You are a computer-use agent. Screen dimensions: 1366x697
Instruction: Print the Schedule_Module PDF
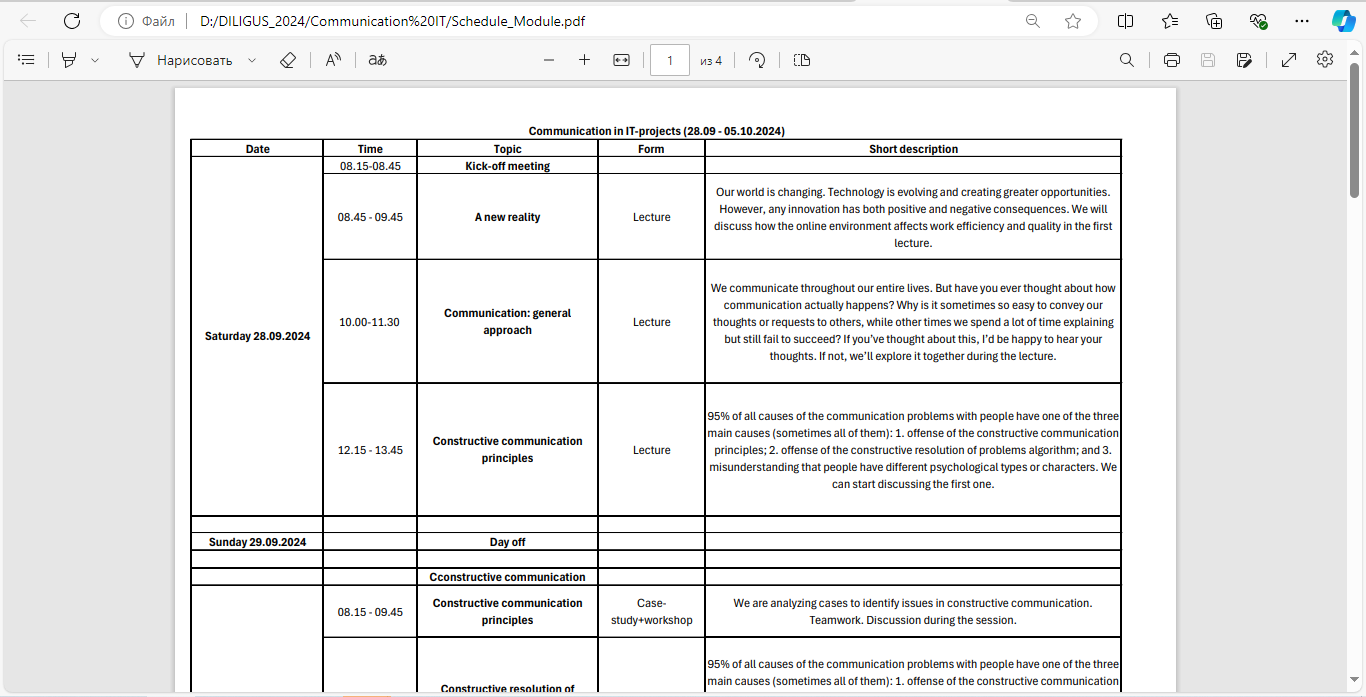click(1172, 60)
